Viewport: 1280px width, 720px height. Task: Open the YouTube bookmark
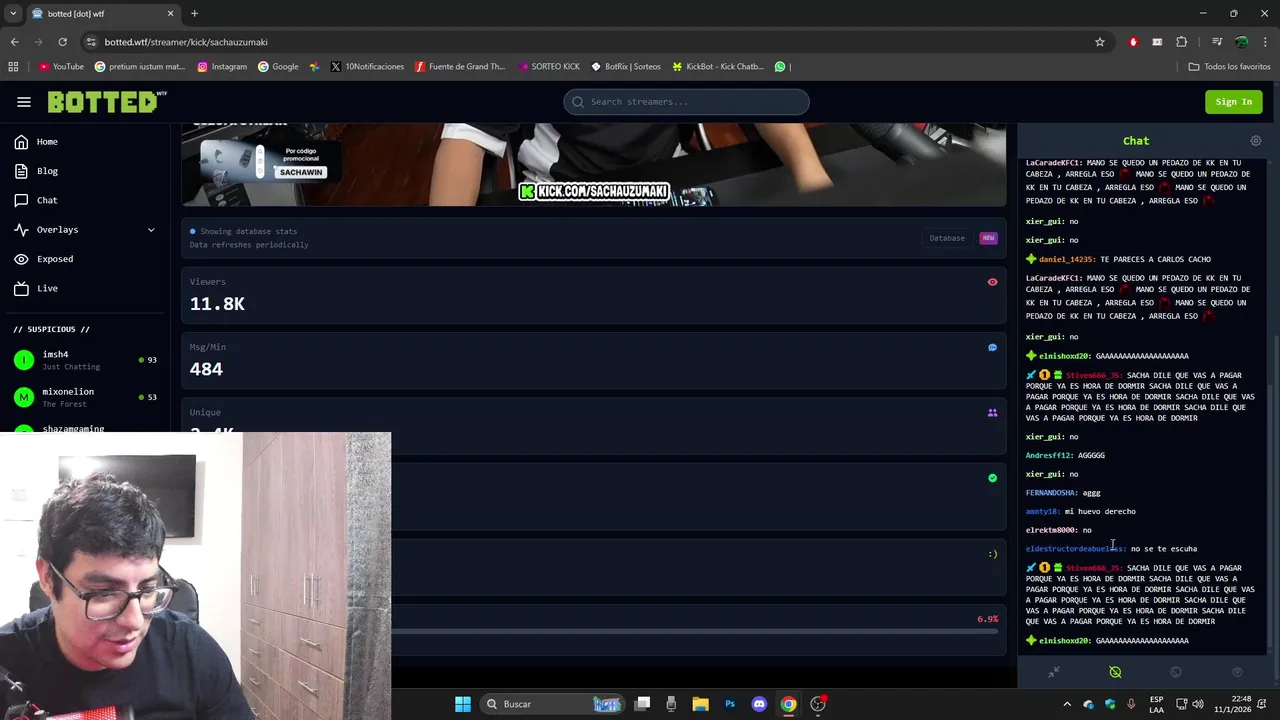(61, 67)
